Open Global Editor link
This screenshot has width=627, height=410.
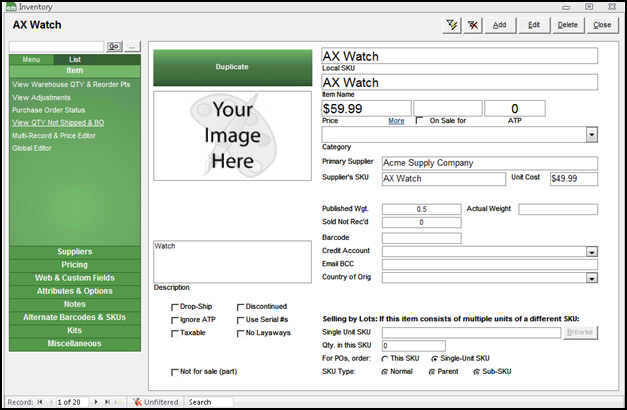tap(32, 148)
